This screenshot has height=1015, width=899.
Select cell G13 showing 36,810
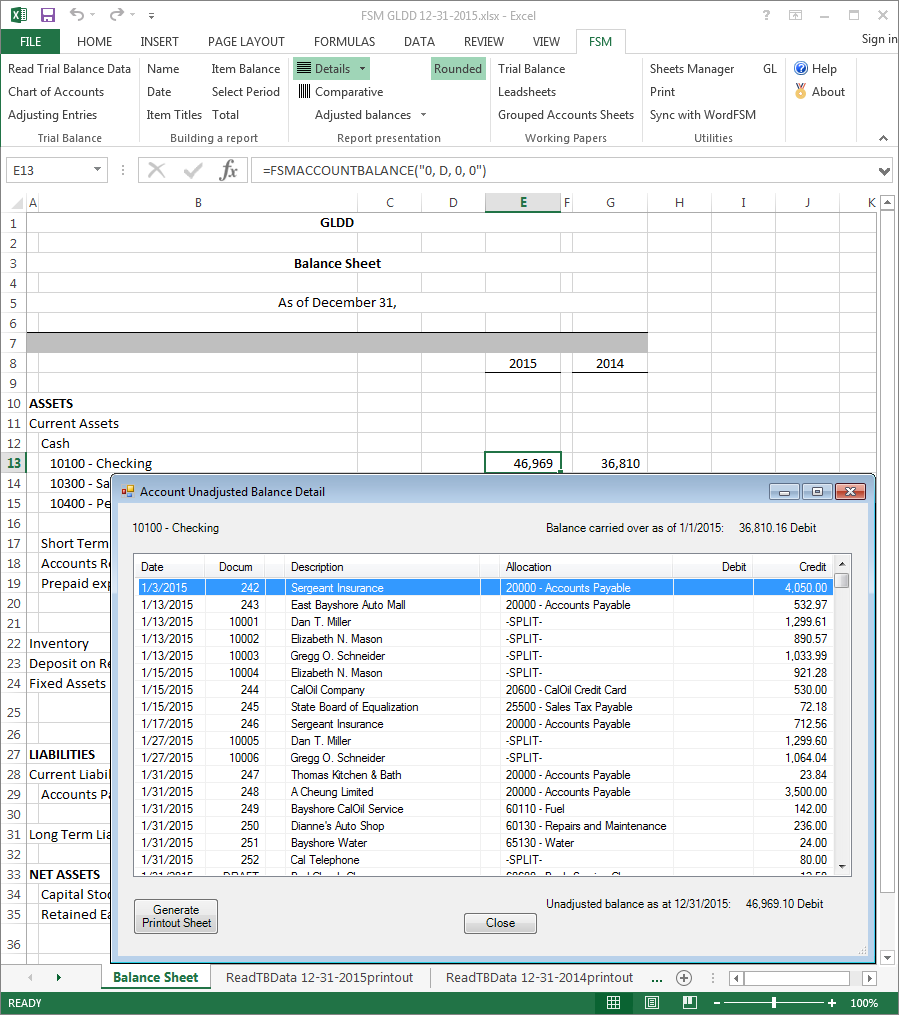610,463
